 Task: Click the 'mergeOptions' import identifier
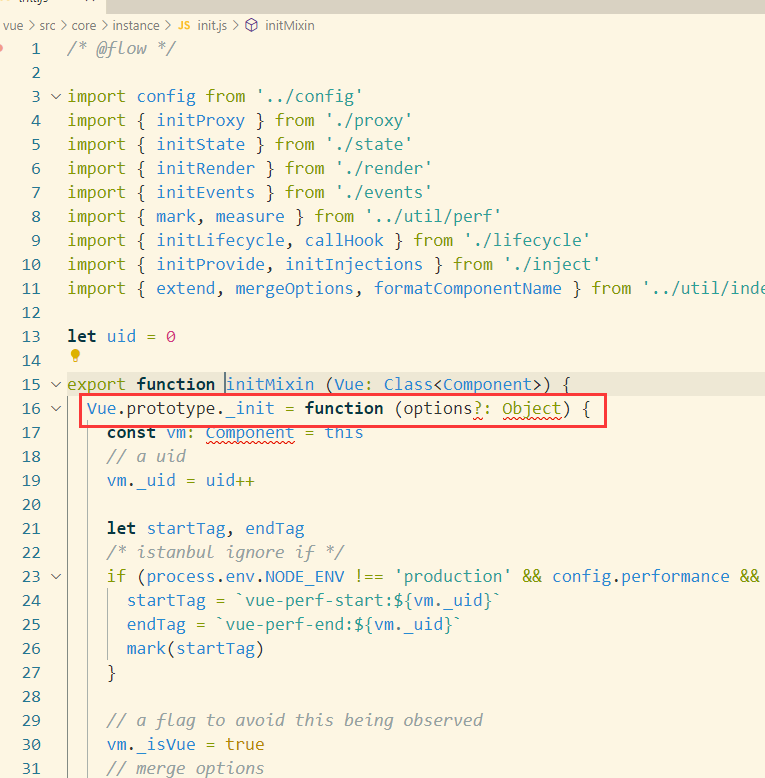[294, 288]
